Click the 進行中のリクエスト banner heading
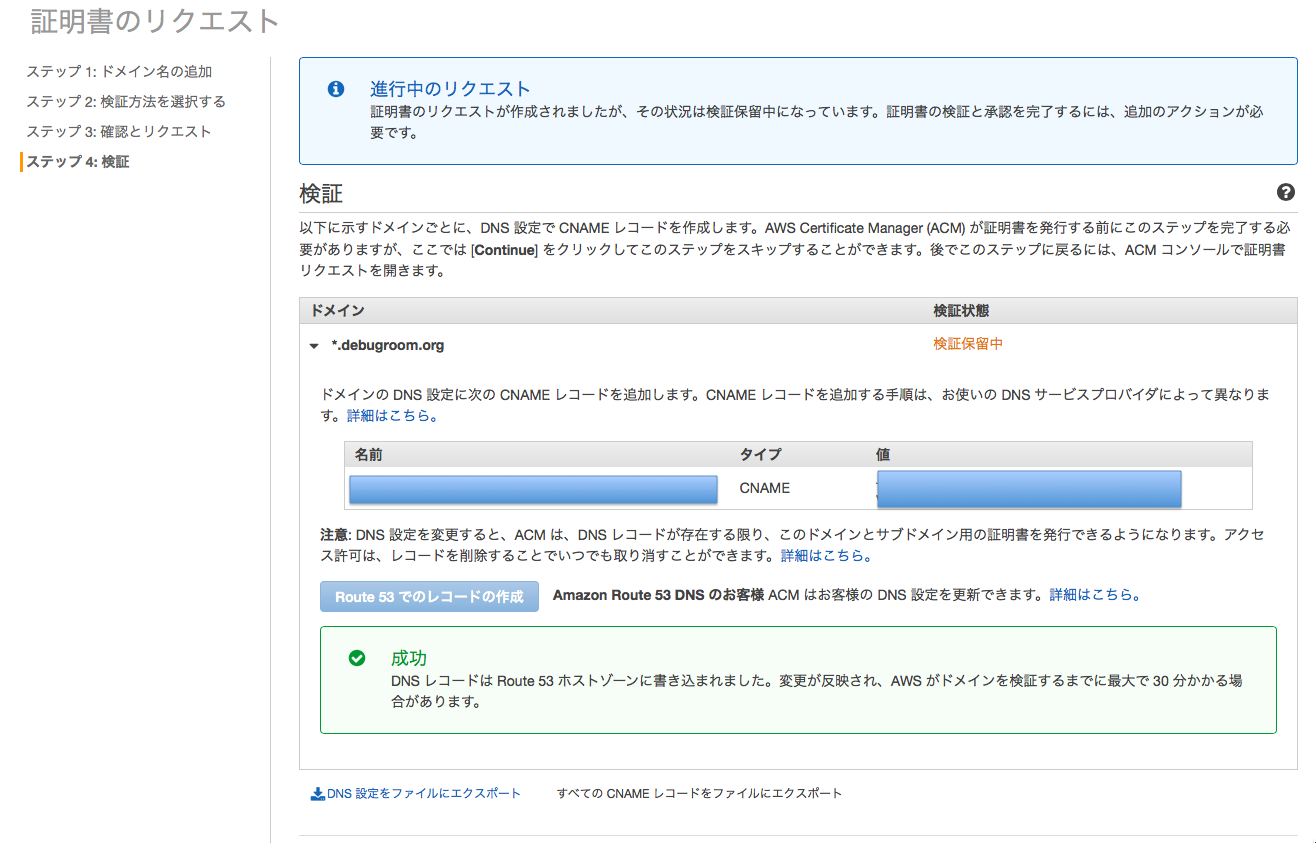1316x843 pixels. [450, 89]
